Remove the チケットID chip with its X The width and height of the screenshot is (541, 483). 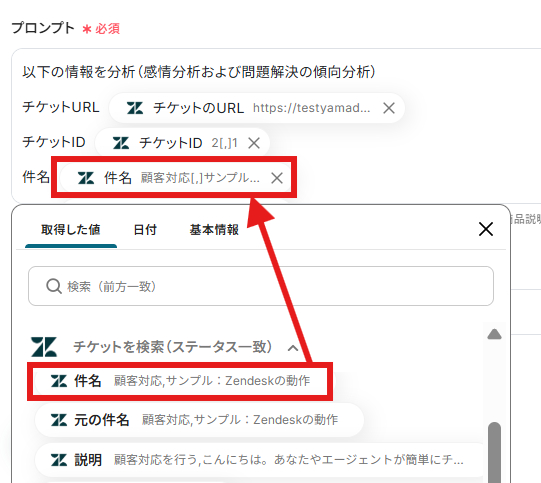(254, 143)
